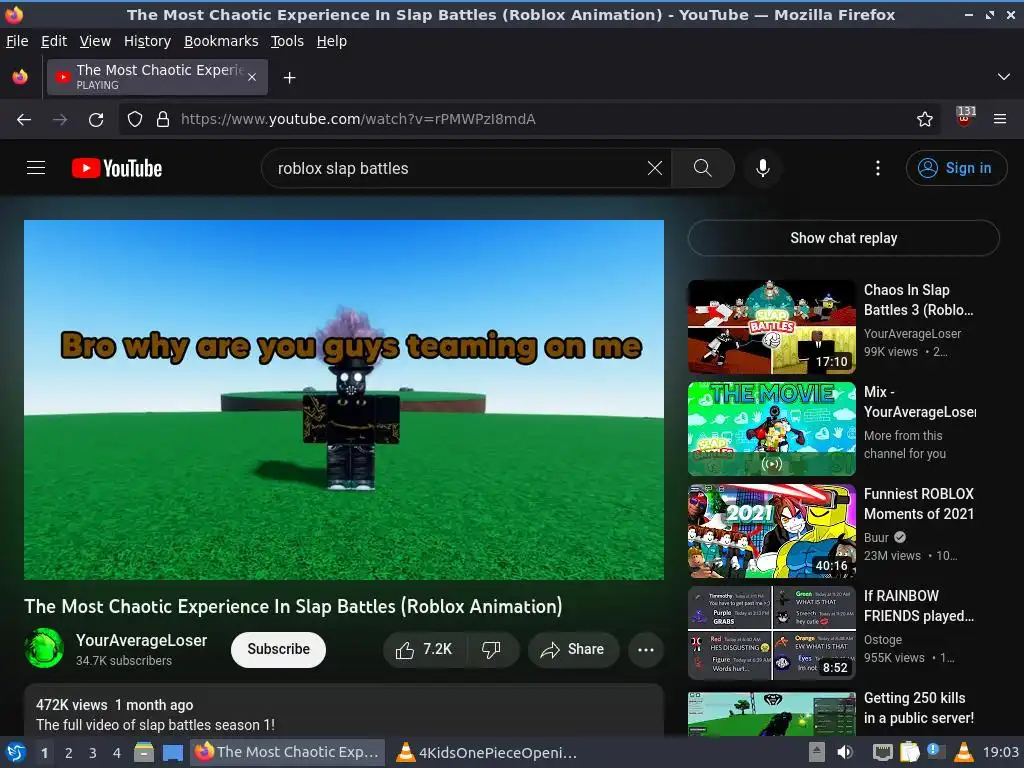Image resolution: width=1024 pixels, height=768 pixels.
Task: Open the Firefox View icon left of tabs
Action: [x=20, y=77]
